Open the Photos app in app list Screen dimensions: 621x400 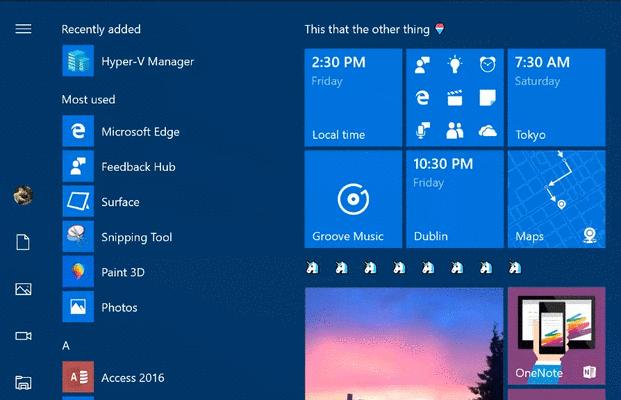(x=101, y=307)
